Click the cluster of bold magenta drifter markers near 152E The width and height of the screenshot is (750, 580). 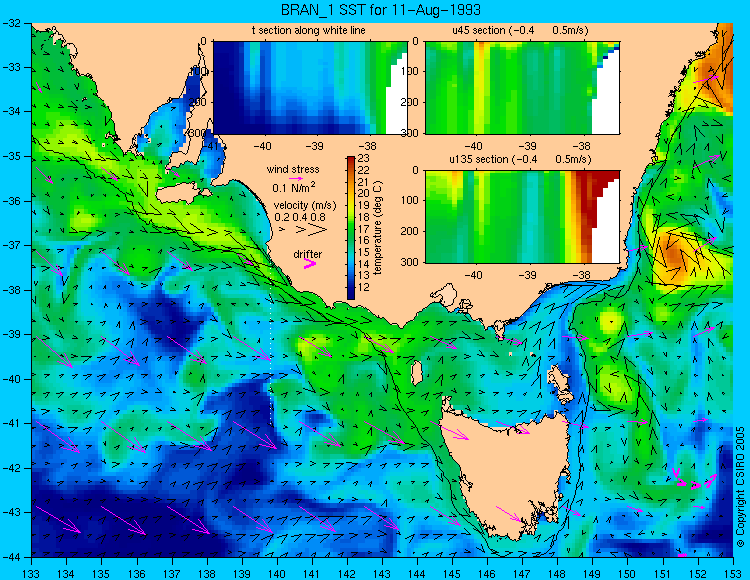(x=695, y=481)
